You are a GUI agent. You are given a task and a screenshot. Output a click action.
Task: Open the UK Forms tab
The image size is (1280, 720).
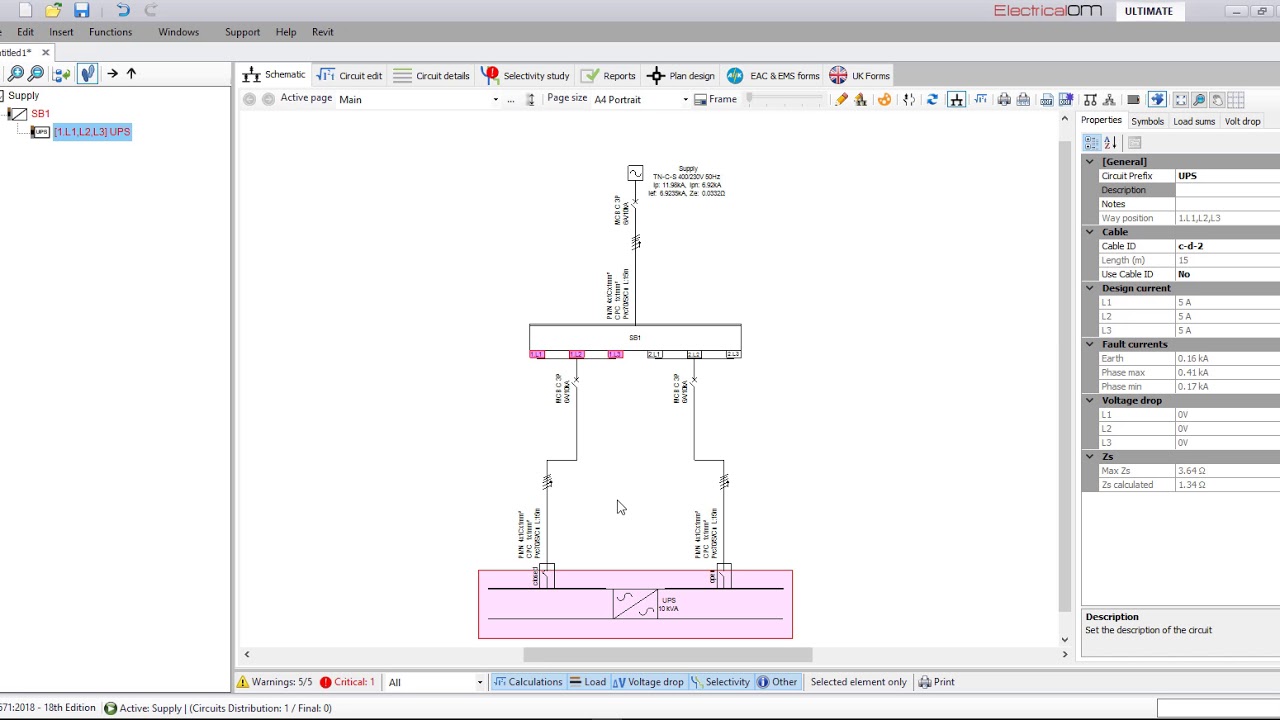pos(859,75)
